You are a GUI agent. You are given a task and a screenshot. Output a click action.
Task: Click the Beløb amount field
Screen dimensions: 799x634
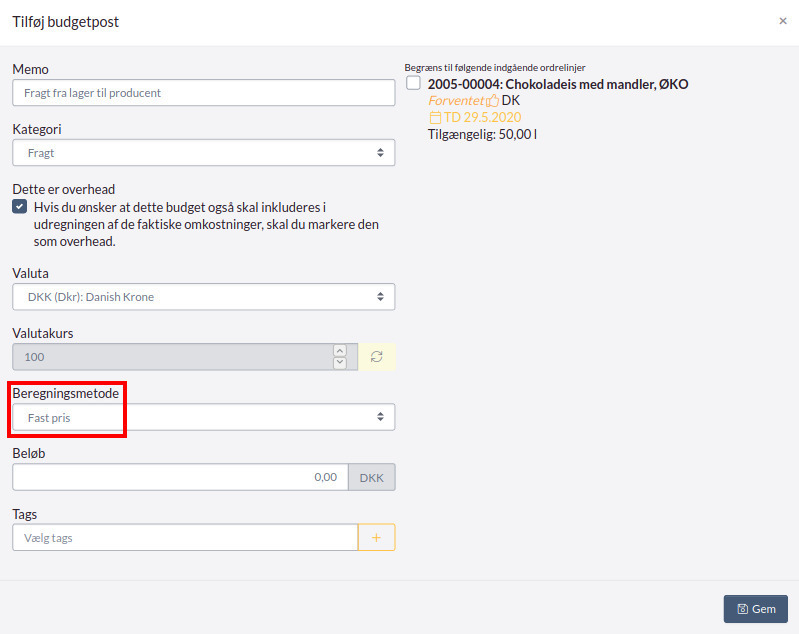(x=180, y=477)
